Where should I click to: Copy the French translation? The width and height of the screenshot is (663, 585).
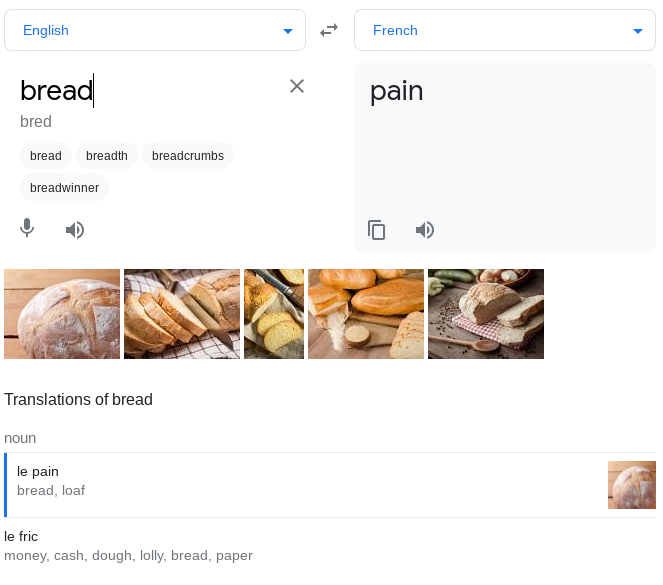tap(377, 230)
